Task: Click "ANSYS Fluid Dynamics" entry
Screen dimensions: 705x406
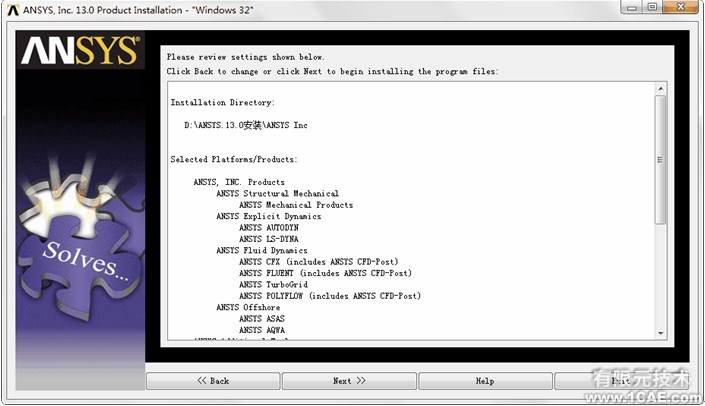Action: [x=262, y=250]
